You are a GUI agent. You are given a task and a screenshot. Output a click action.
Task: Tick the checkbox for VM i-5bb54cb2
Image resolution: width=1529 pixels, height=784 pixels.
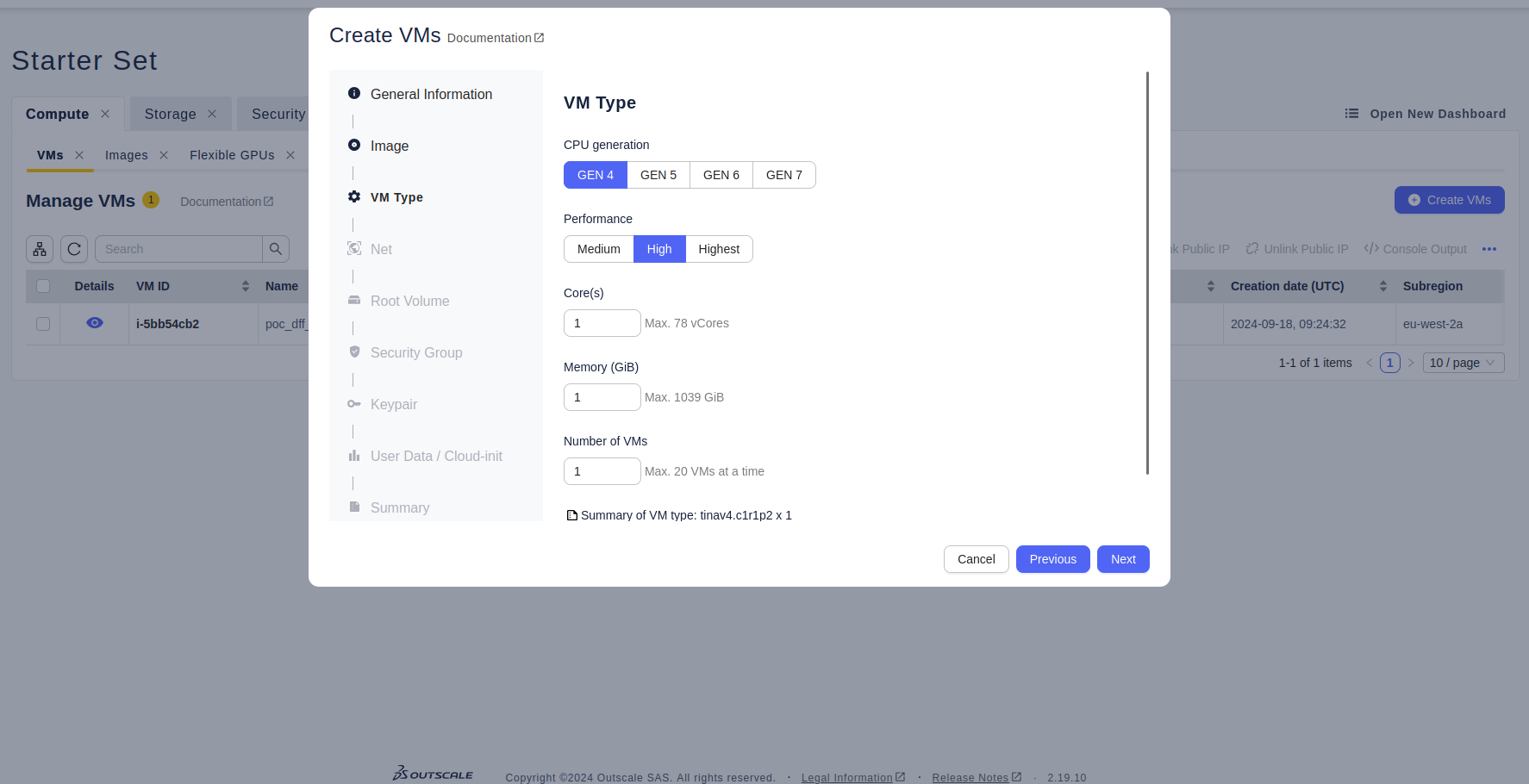click(43, 324)
